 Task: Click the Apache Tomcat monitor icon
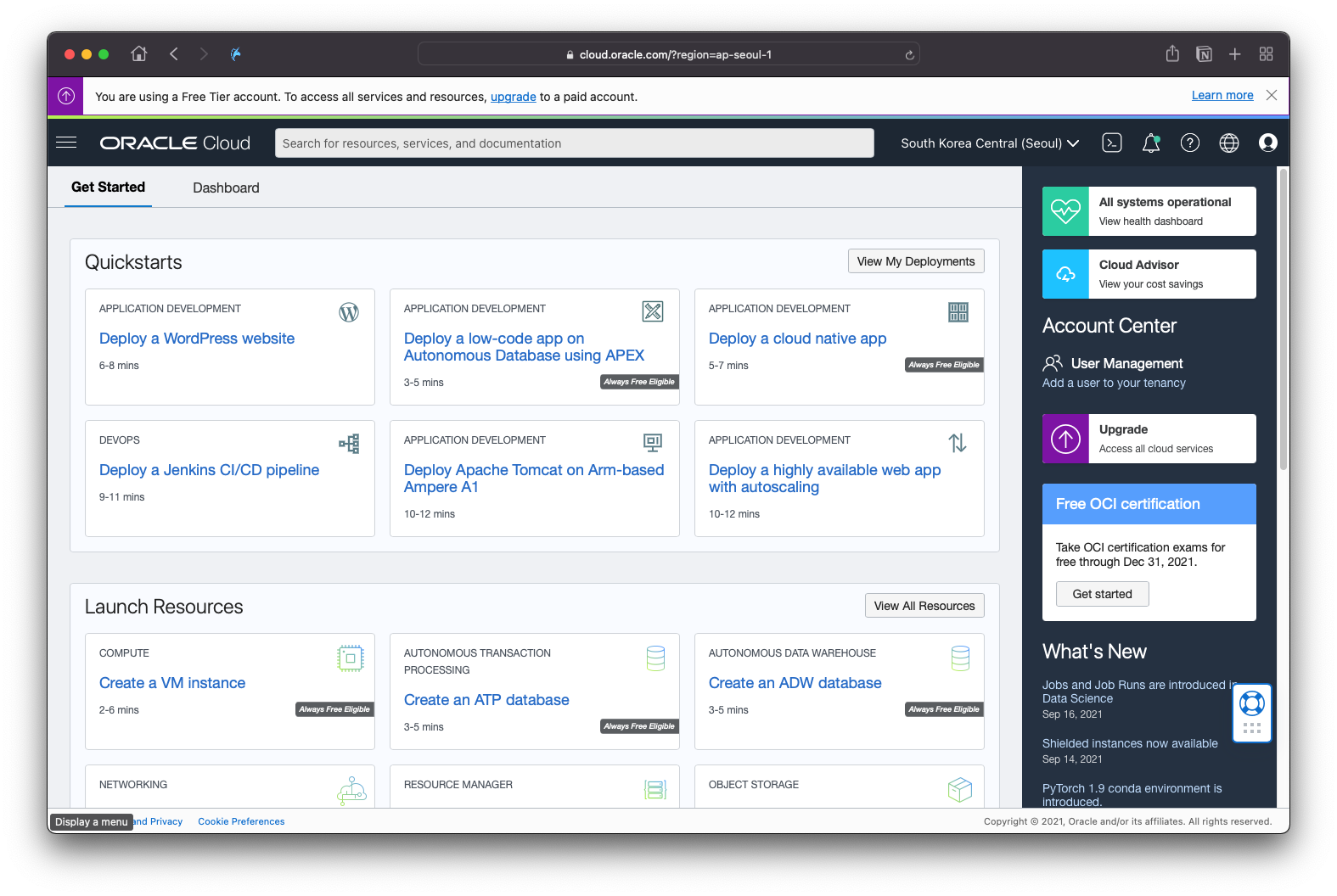[x=653, y=442]
